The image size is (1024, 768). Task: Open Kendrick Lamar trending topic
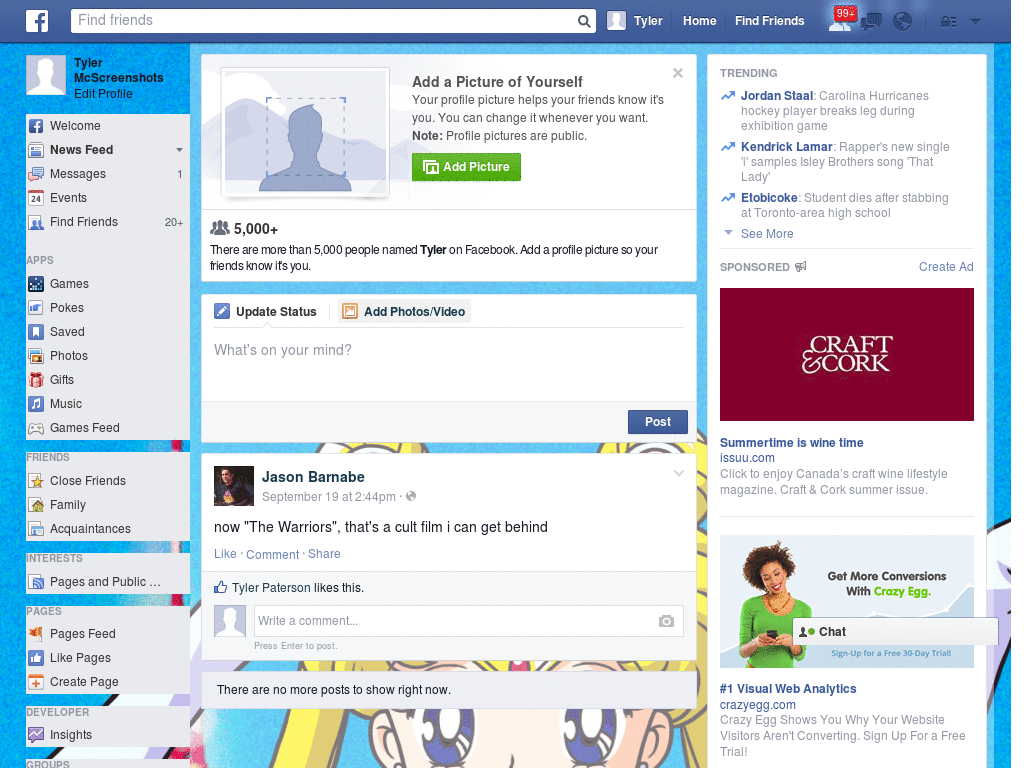point(786,147)
